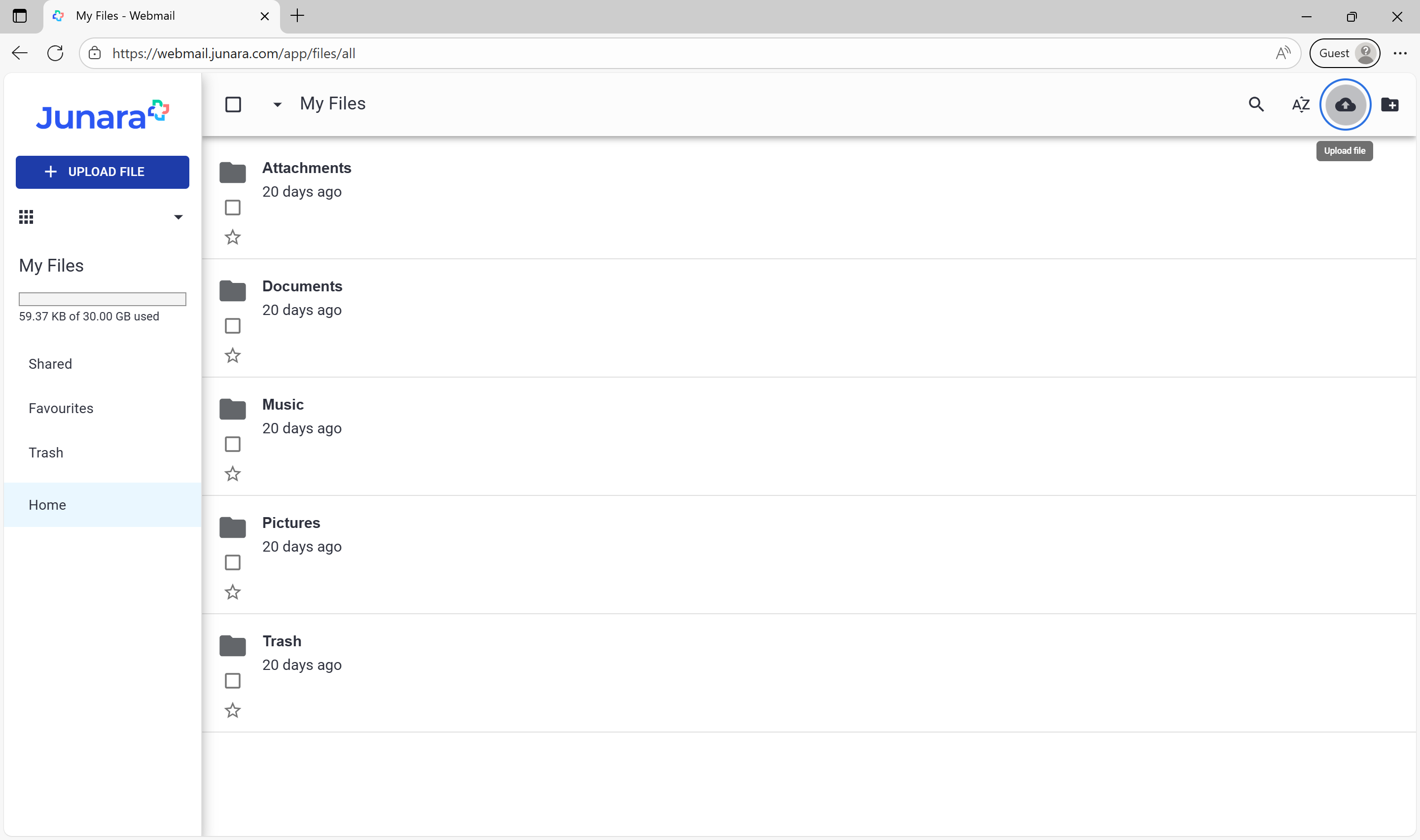Click the Attachments folder icon
The width and height of the screenshot is (1420, 840).
(233, 172)
